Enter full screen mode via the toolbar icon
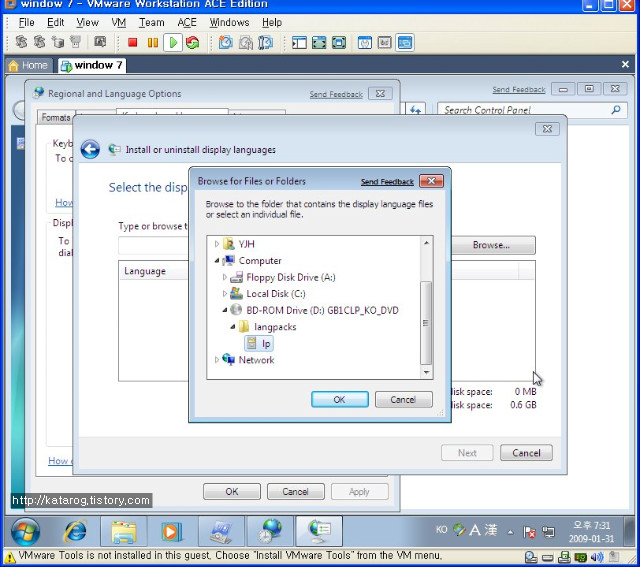Viewport: 640px width, 567px height. [x=319, y=42]
